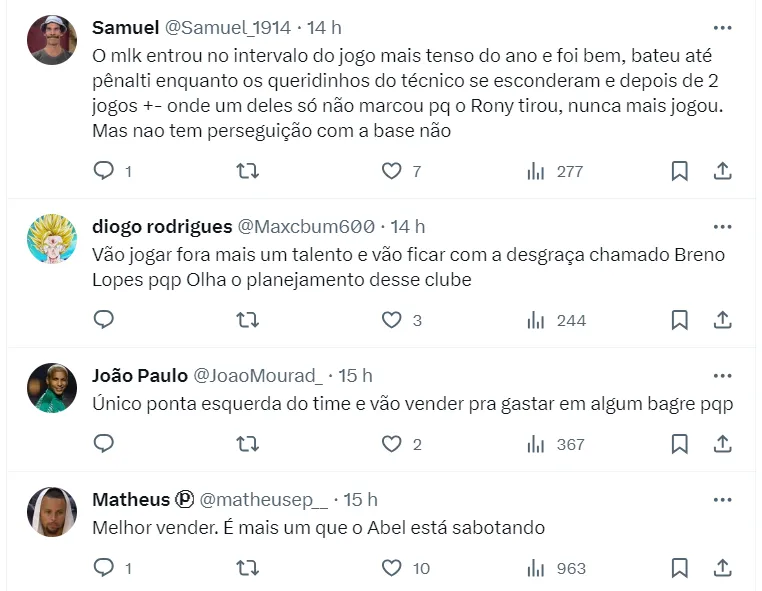Like diogo rodrigues' tweet

tap(392, 320)
